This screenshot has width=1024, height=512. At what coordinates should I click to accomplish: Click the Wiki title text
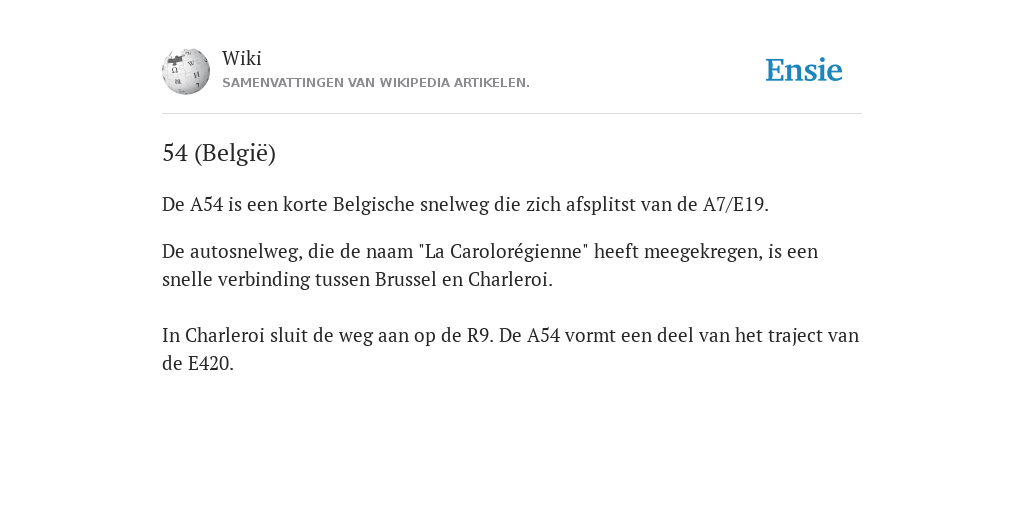[x=242, y=58]
